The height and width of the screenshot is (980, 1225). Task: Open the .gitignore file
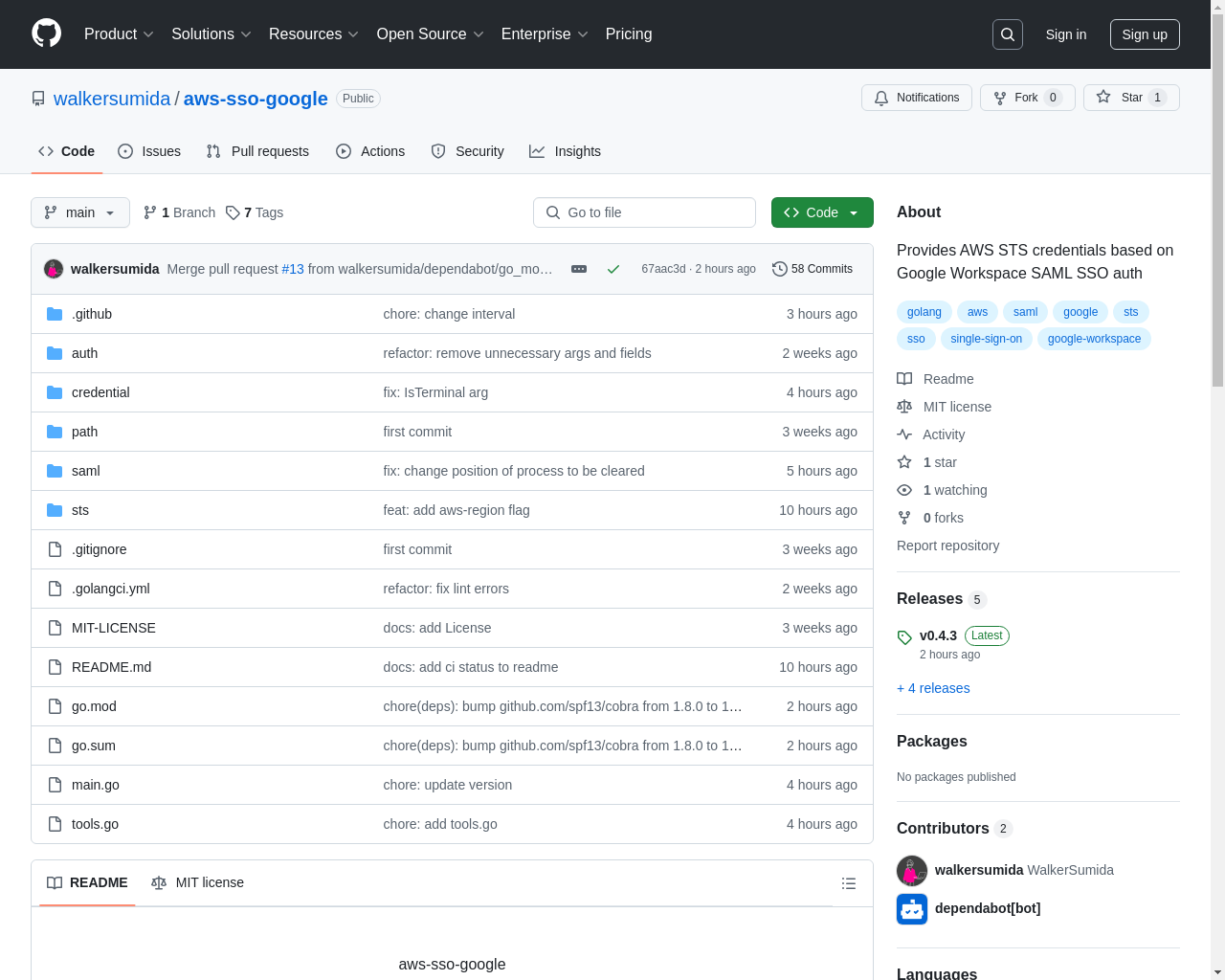click(100, 549)
